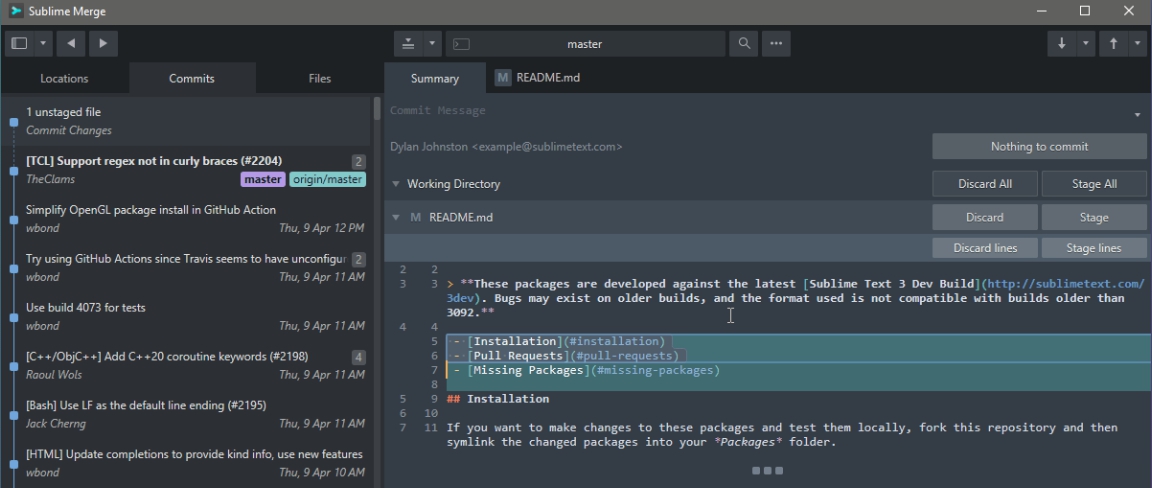Open pull options dropdown arrow
Image resolution: width=1152 pixels, height=488 pixels.
tap(1086, 44)
